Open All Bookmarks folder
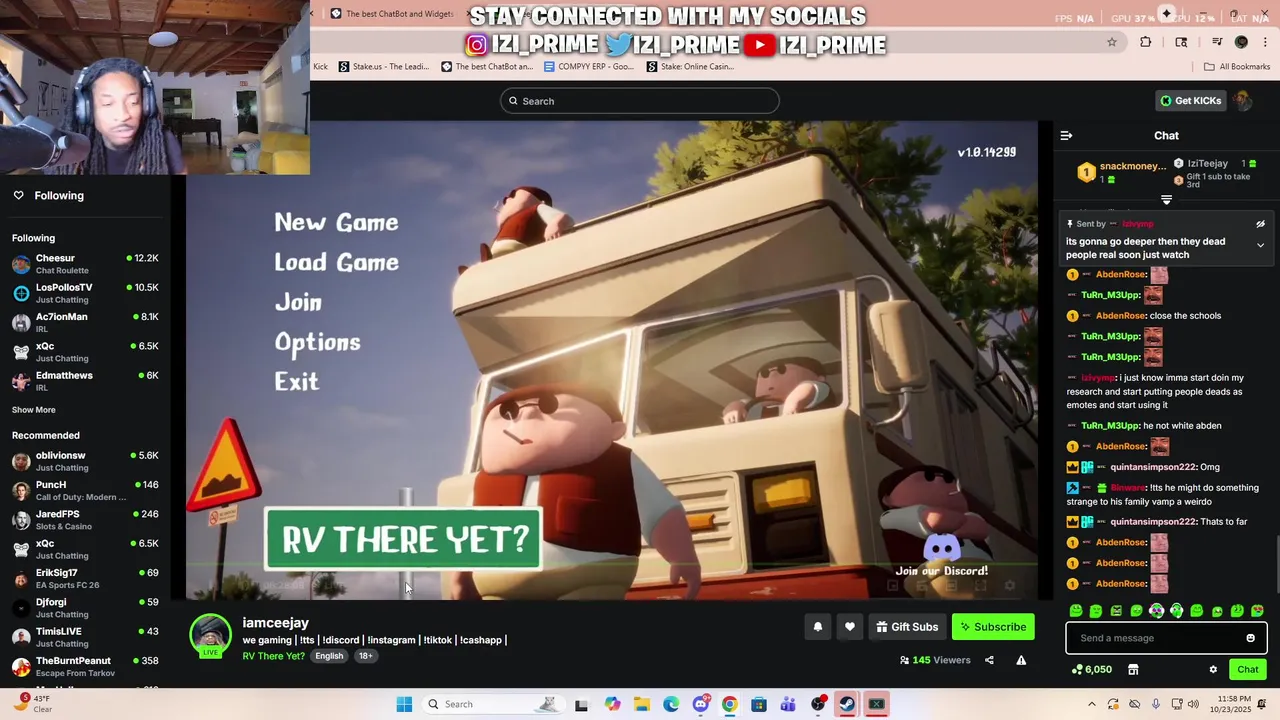This screenshot has width=1280, height=720. point(1237,67)
